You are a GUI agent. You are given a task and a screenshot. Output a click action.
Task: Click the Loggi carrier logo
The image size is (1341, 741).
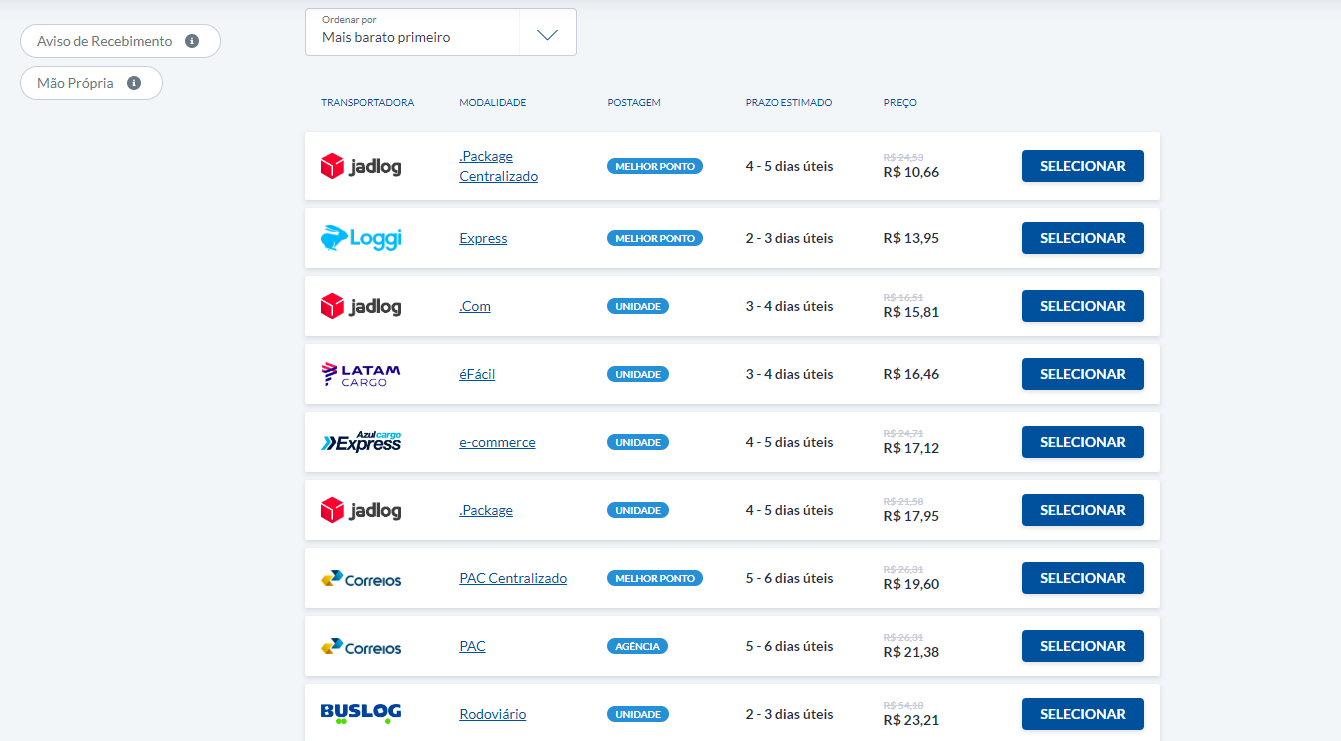360,238
